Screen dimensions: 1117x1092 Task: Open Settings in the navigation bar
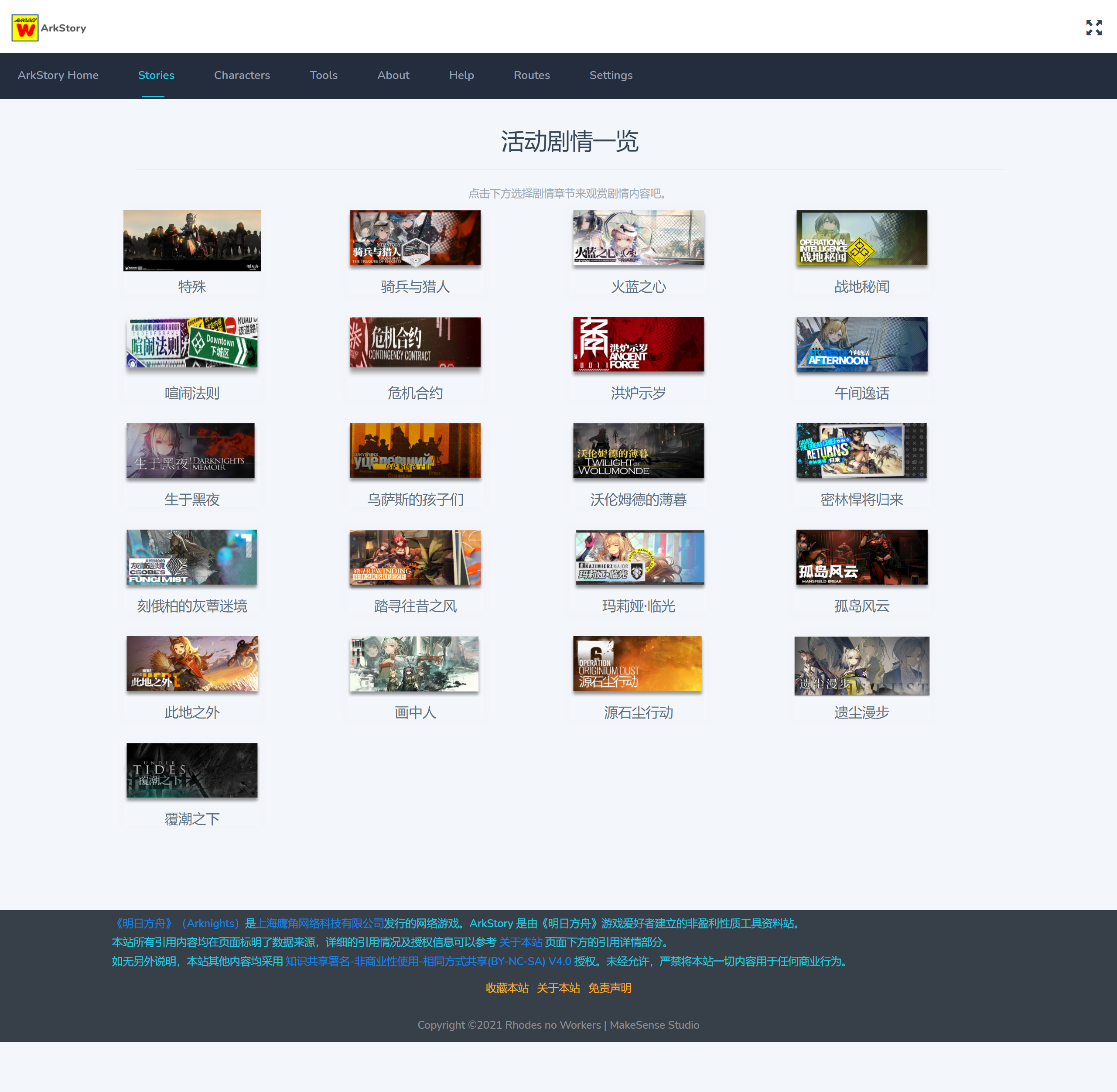tap(611, 75)
